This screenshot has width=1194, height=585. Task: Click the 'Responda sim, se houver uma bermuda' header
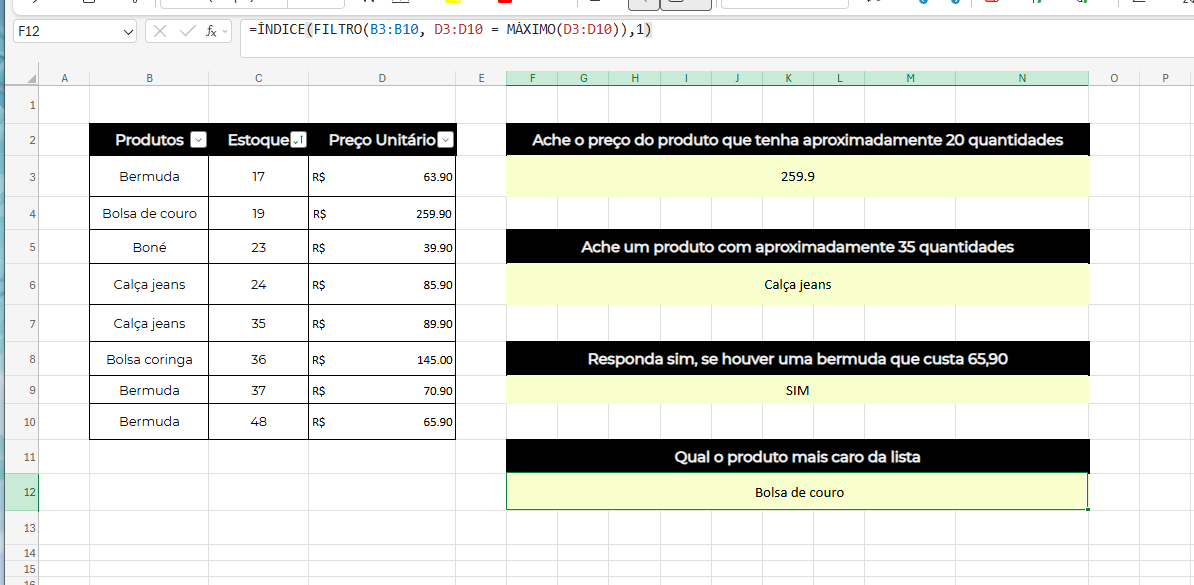(x=797, y=359)
